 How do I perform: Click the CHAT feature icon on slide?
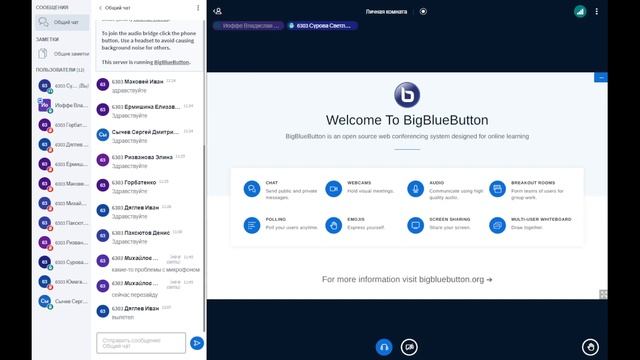(252, 189)
